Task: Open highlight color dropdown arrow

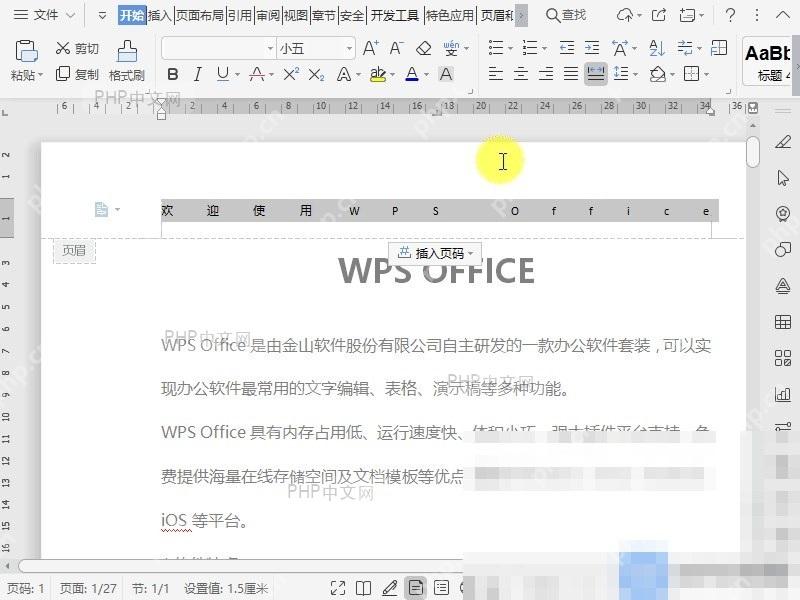Action: tap(392, 75)
